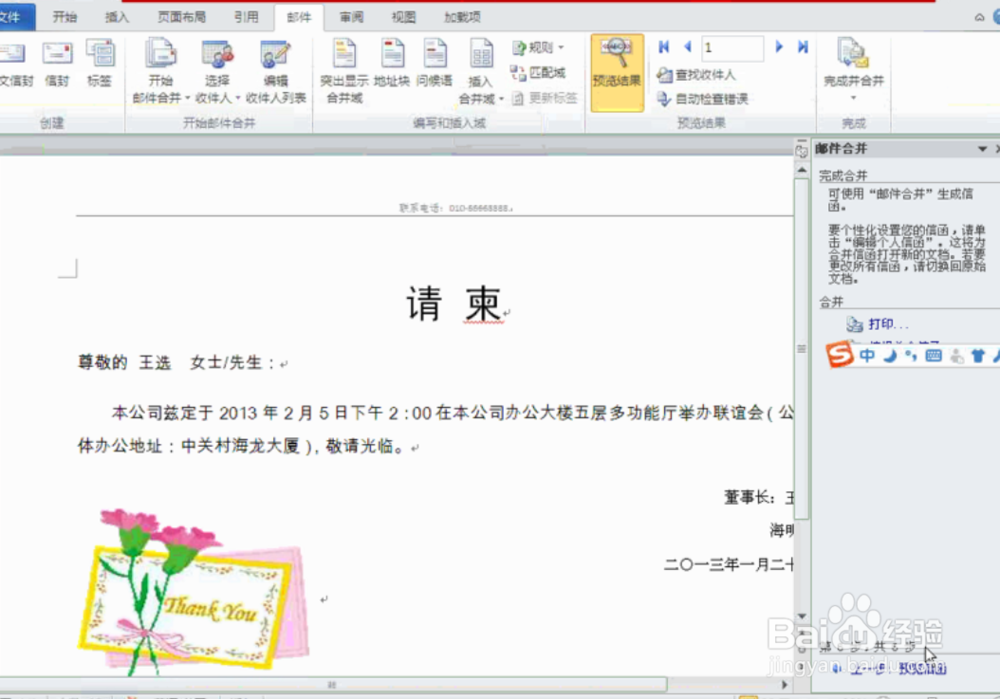Switch to the 审阅 ribbon tab

pyautogui.click(x=352, y=15)
